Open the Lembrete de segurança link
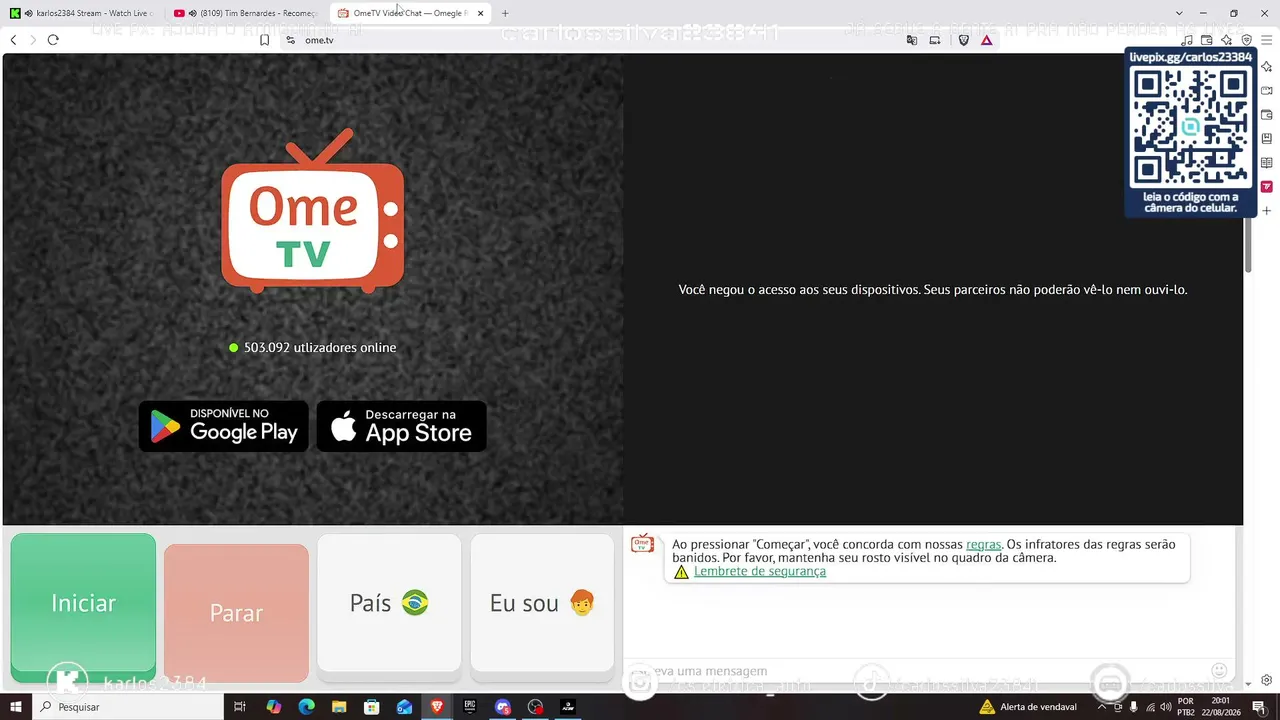Screen dimensions: 1280x720 [760, 571]
